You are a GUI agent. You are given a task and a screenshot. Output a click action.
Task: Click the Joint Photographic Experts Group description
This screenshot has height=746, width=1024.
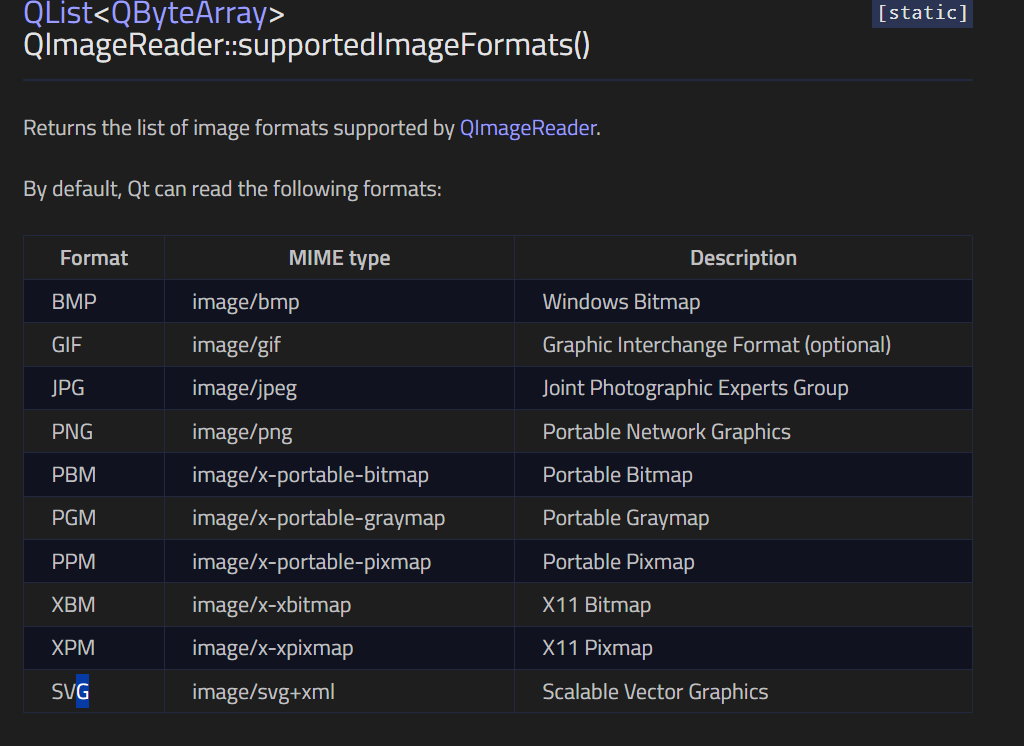tap(695, 388)
